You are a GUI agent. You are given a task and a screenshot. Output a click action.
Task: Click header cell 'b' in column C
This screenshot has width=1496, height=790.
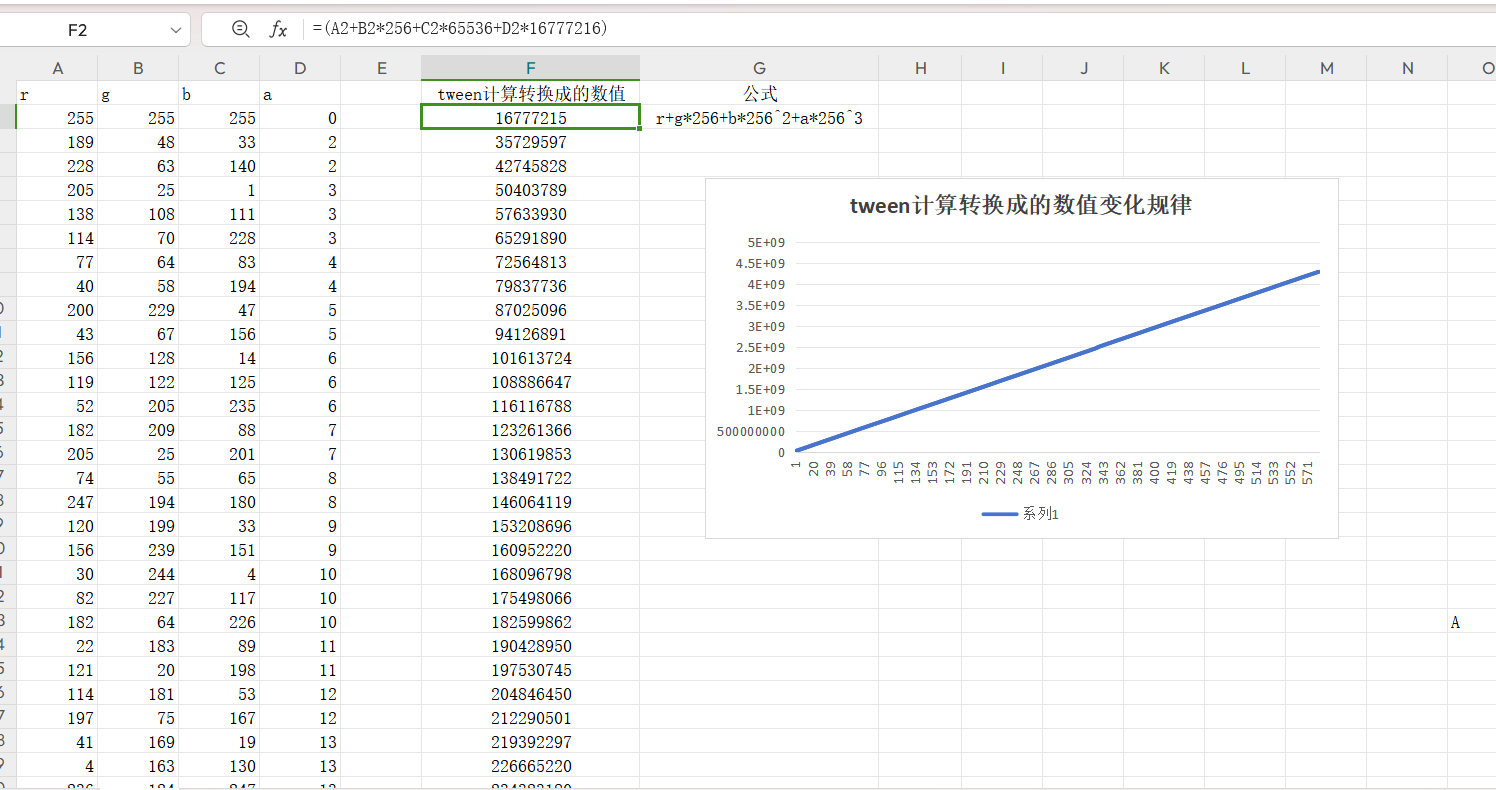pos(219,94)
